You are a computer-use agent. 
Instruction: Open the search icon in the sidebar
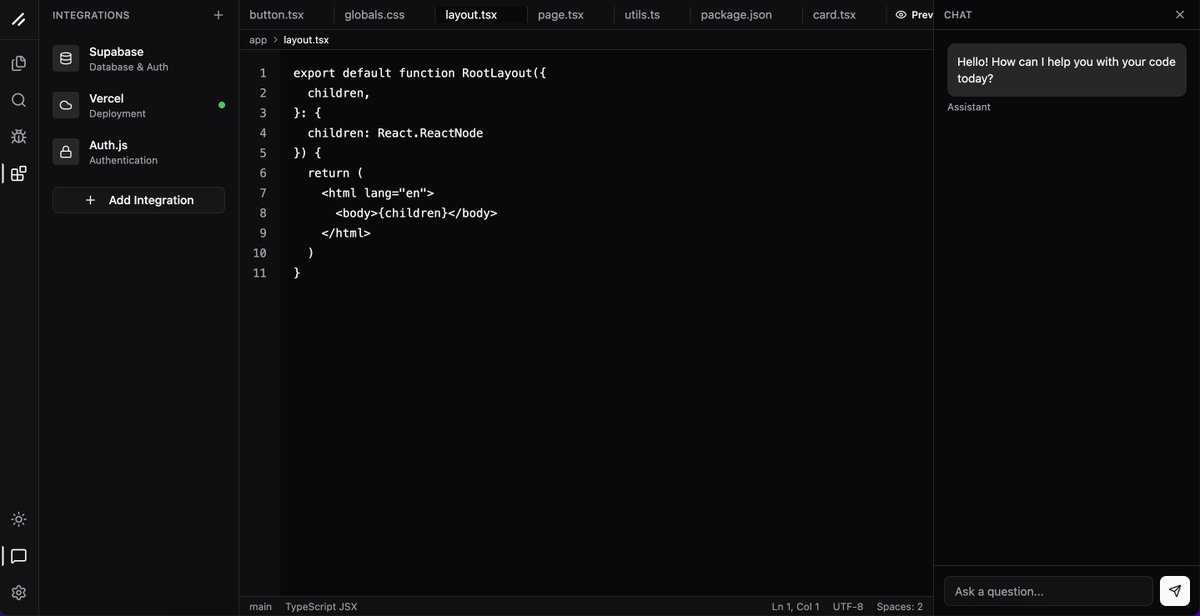click(x=18, y=100)
